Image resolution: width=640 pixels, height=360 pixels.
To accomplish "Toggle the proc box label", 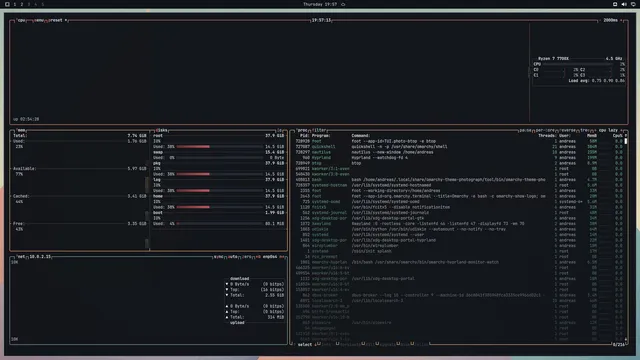I will click(x=302, y=130).
